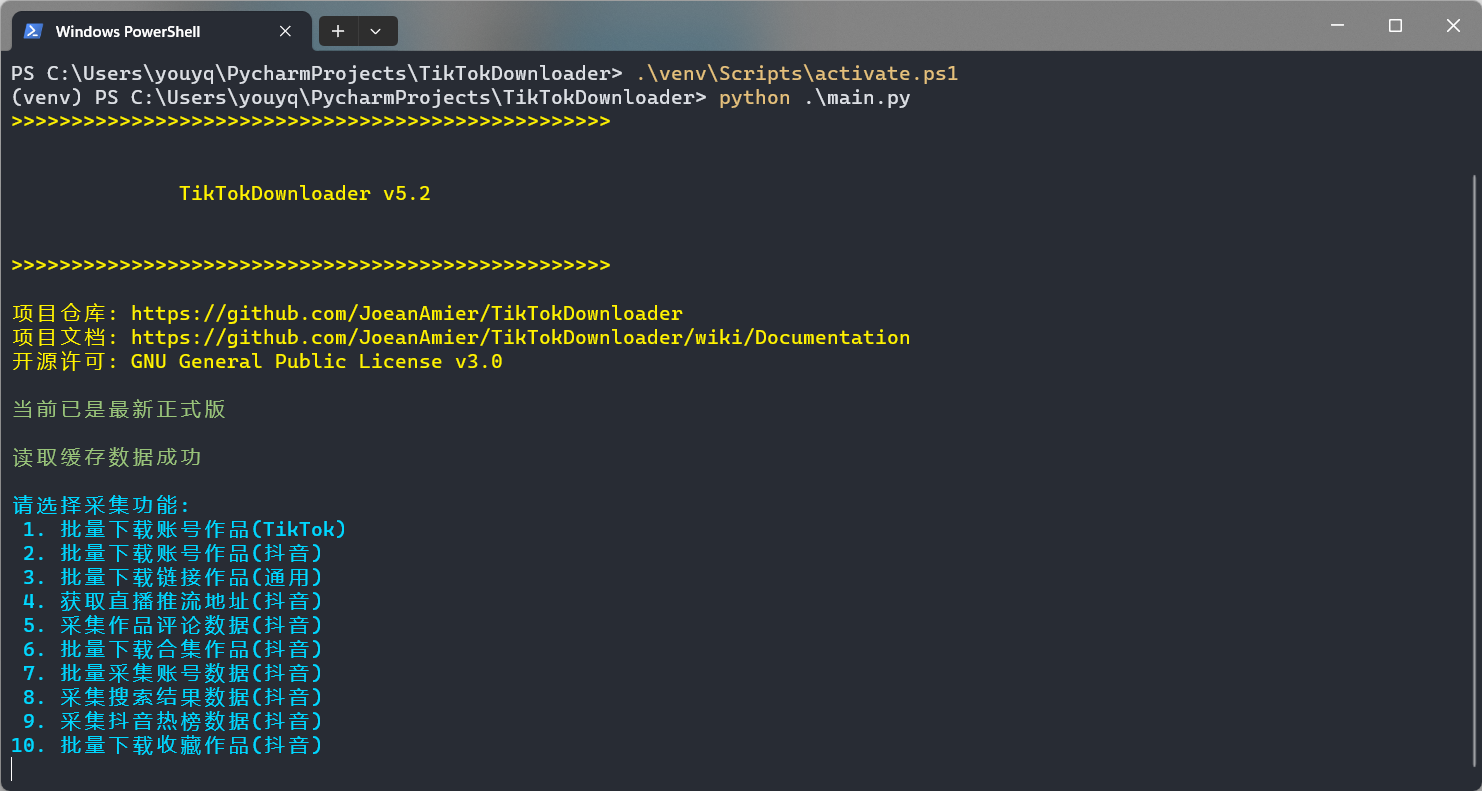The width and height of the screenshot is (1482, 791).
Task: Click option 10 批量下载收藏作品(抖音)
Action: [x=167, y=746]
